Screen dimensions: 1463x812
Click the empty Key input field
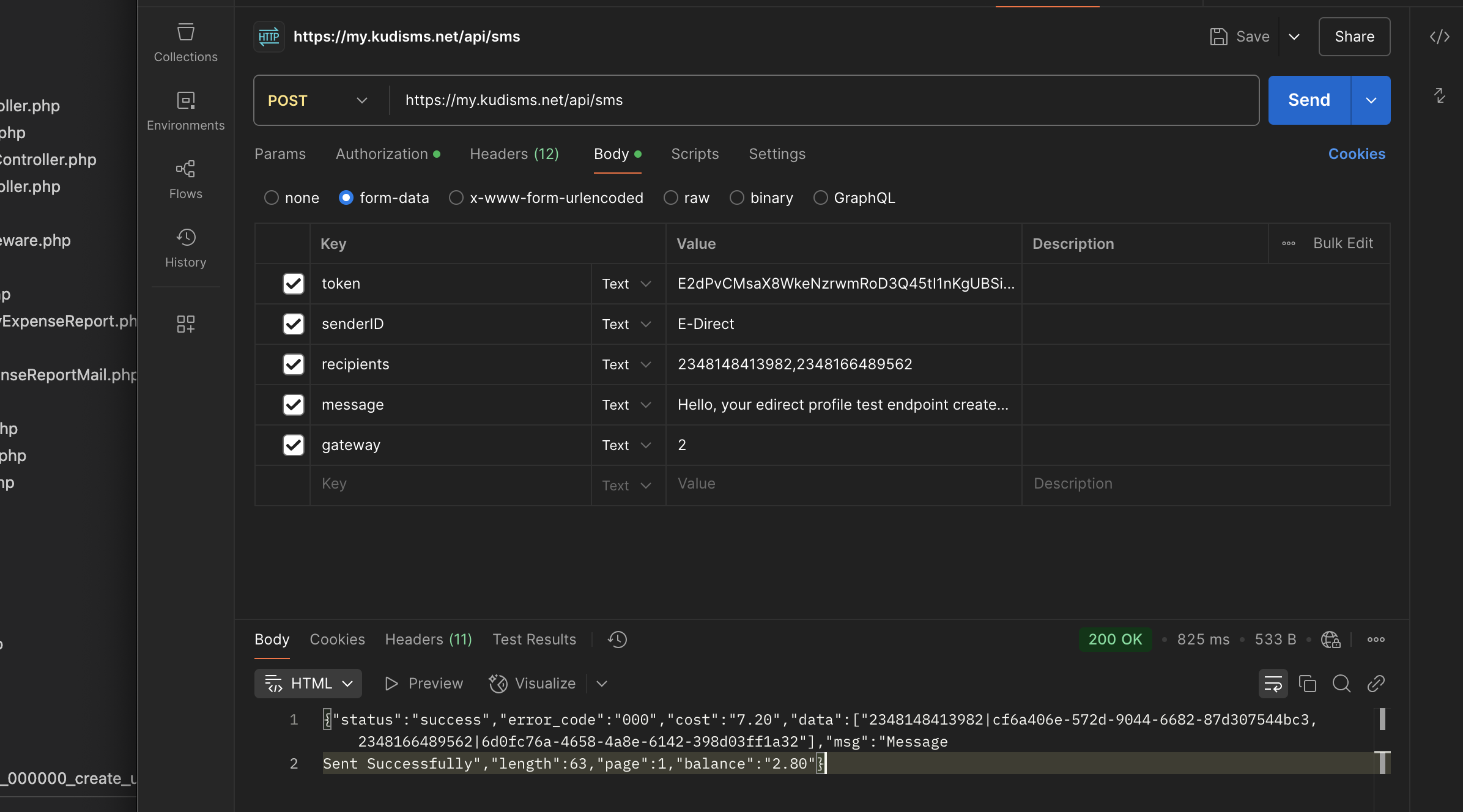450,484
